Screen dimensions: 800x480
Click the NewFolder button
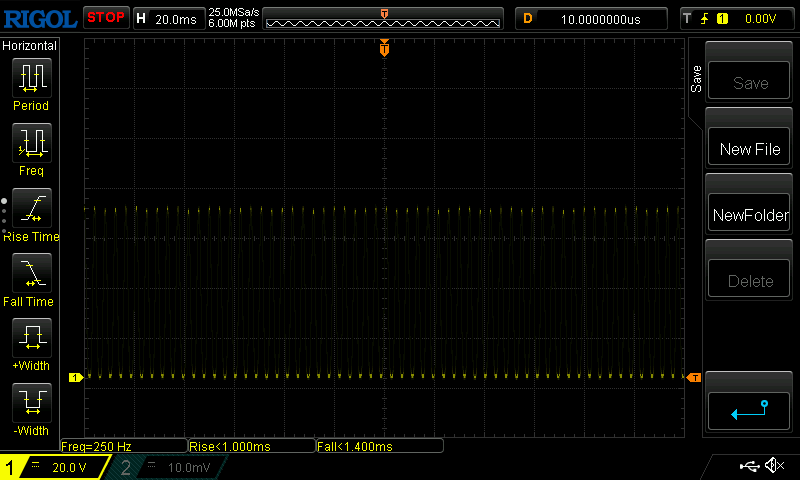click(x=749, y=214)
